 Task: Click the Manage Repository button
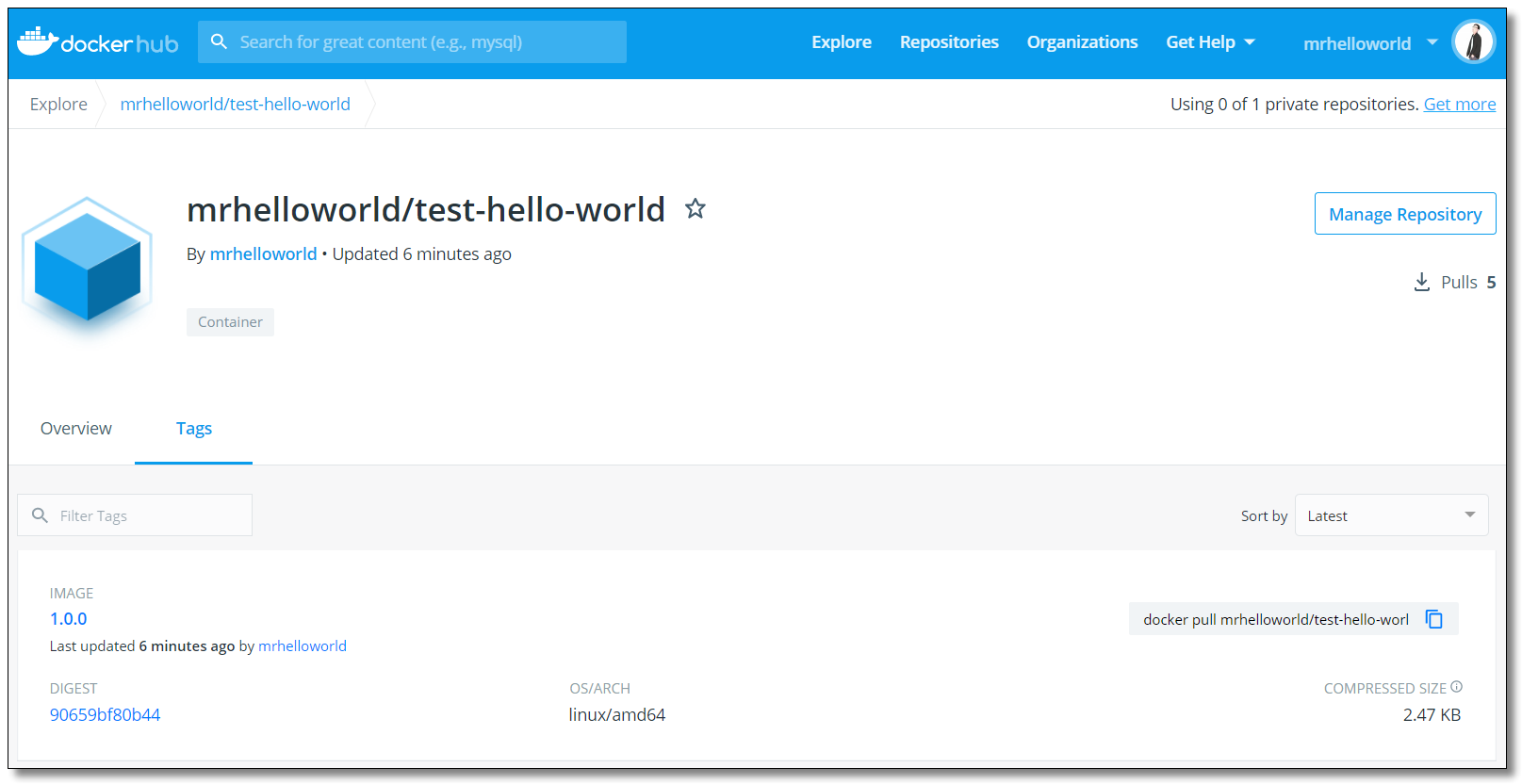point(1405,214)
